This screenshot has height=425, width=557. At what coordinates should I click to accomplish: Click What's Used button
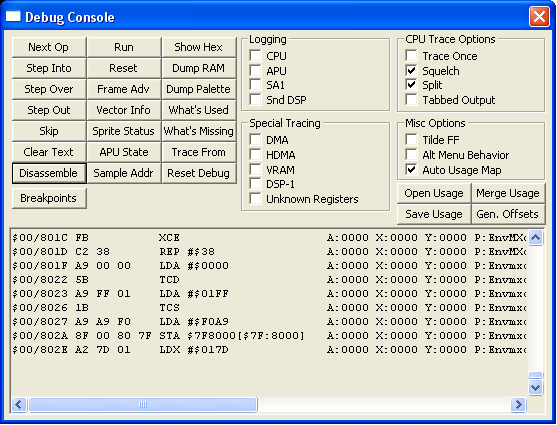[x=199, y=110]
